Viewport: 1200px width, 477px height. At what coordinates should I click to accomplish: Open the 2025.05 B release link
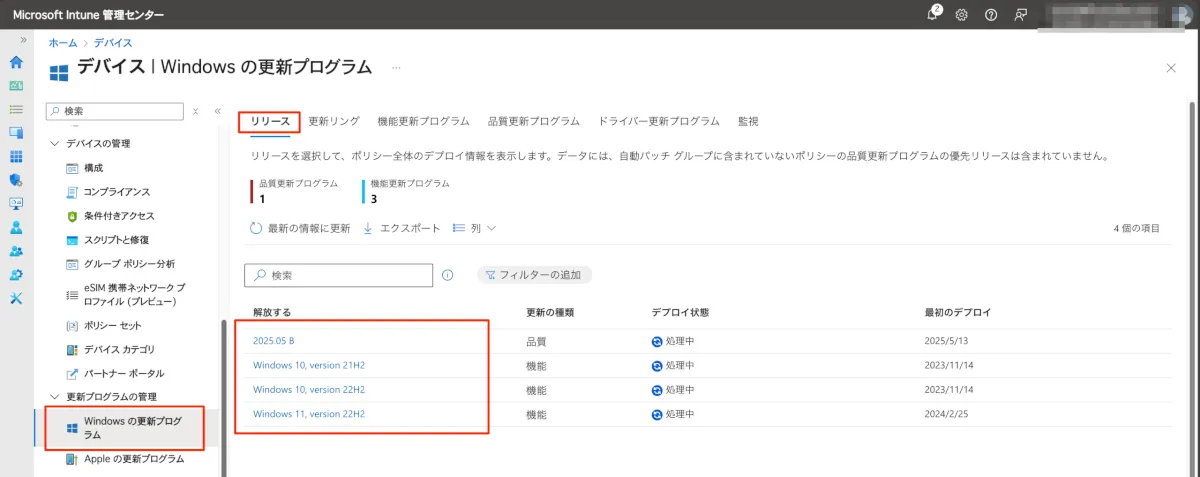pyautogui.click(x=273, y=341)
